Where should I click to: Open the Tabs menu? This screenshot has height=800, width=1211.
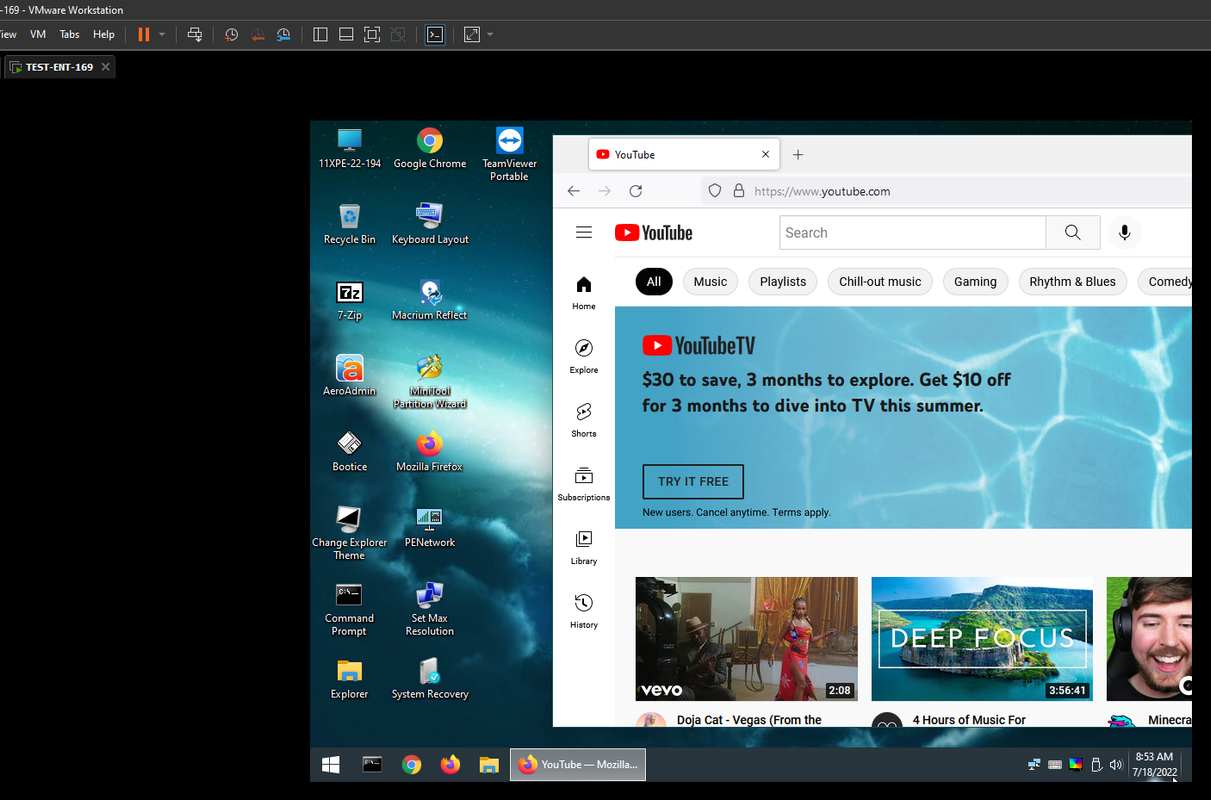(x=69, y=34)
